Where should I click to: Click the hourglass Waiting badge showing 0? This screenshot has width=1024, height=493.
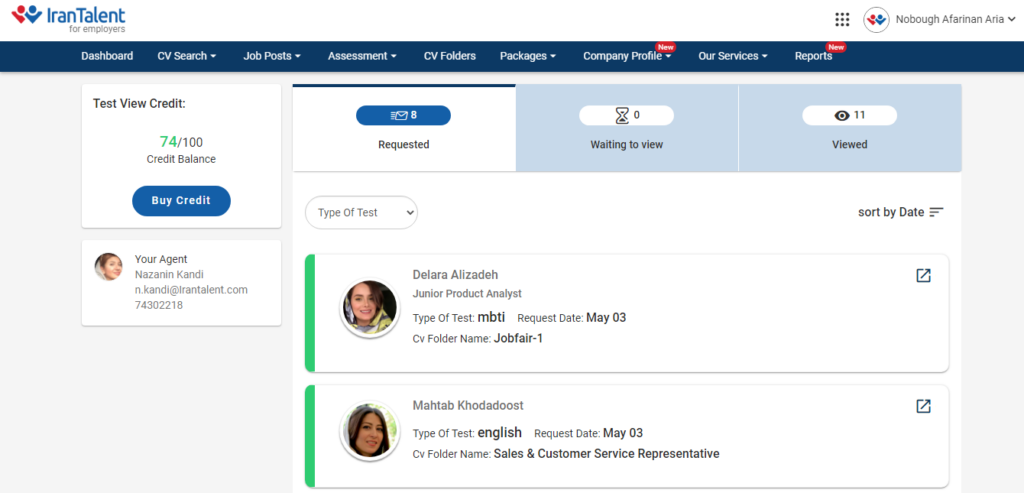click(626, 115)
